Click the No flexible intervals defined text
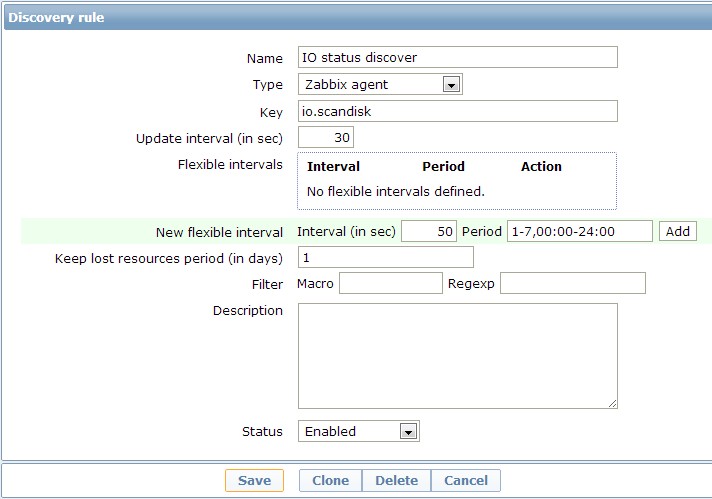This screenshot has height=499, width=712. point(396,192)
